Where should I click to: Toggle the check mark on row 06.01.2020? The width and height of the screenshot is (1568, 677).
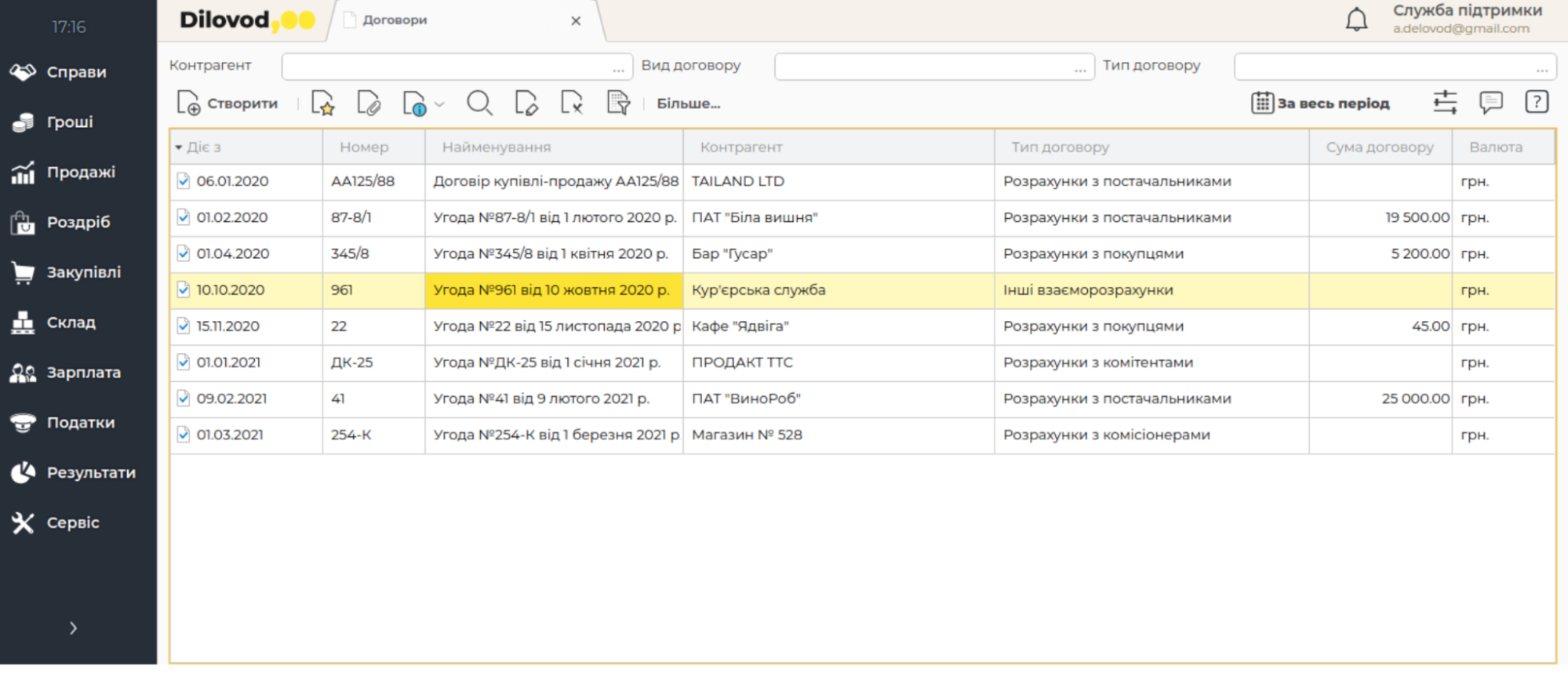click(x=184, y=181)
